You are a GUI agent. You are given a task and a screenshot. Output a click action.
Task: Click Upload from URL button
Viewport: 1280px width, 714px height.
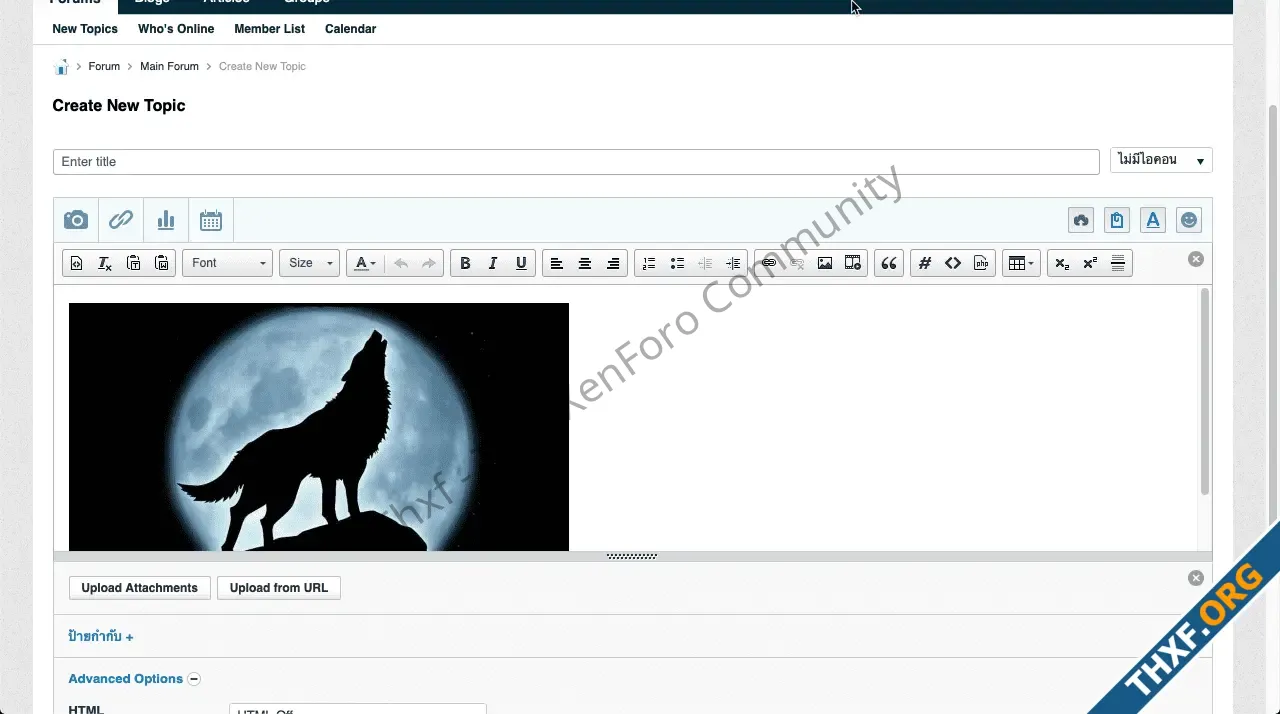[x=279, y=588]
